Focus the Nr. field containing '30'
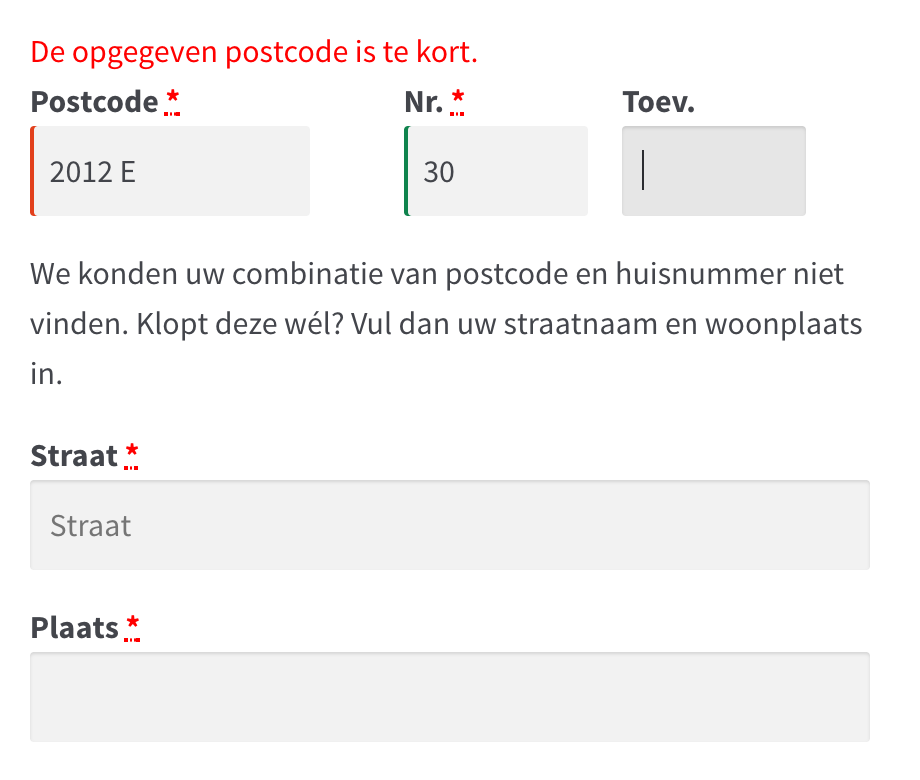 497,172
